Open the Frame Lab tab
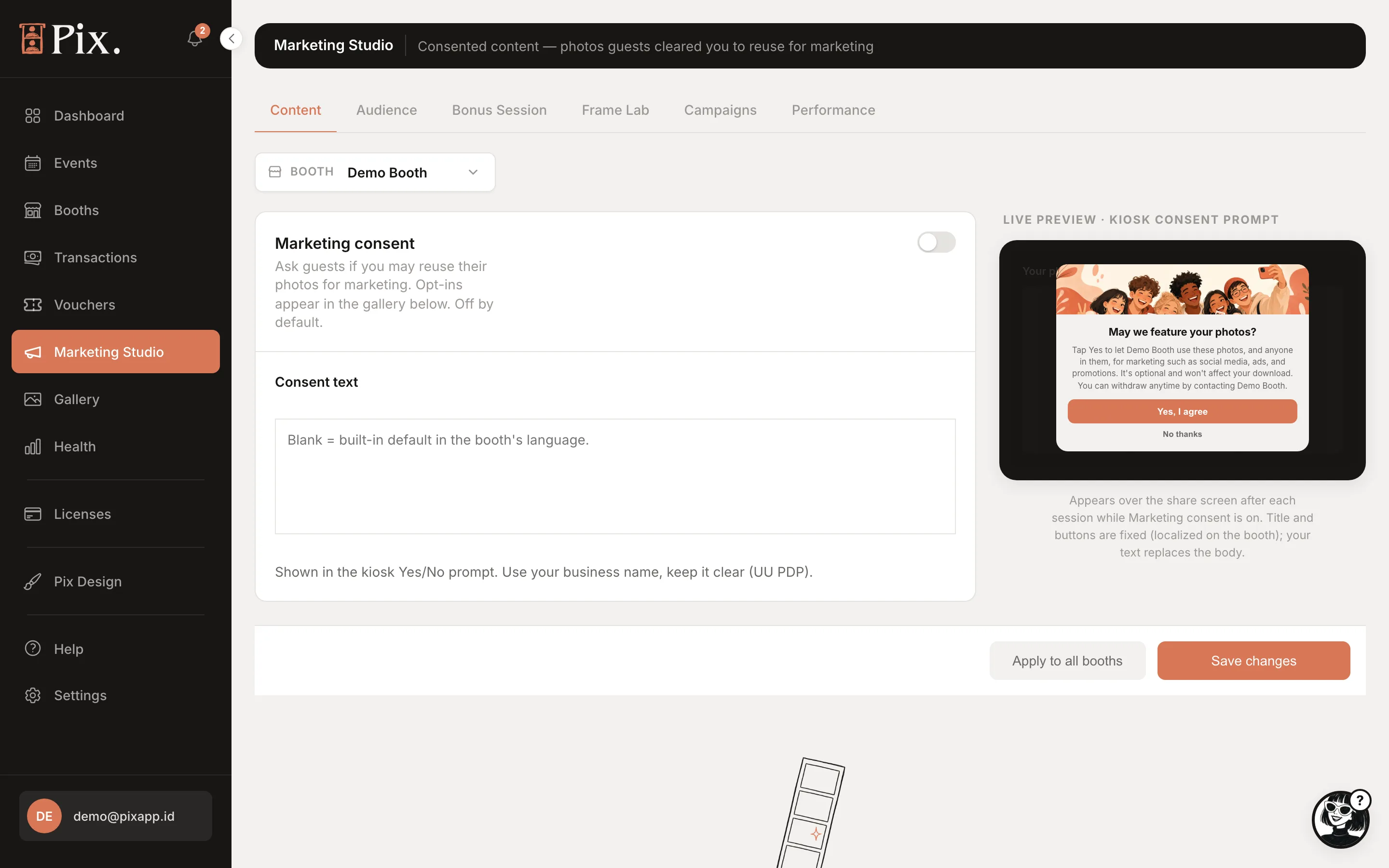The image size is (1389, 868). [615, 110]
